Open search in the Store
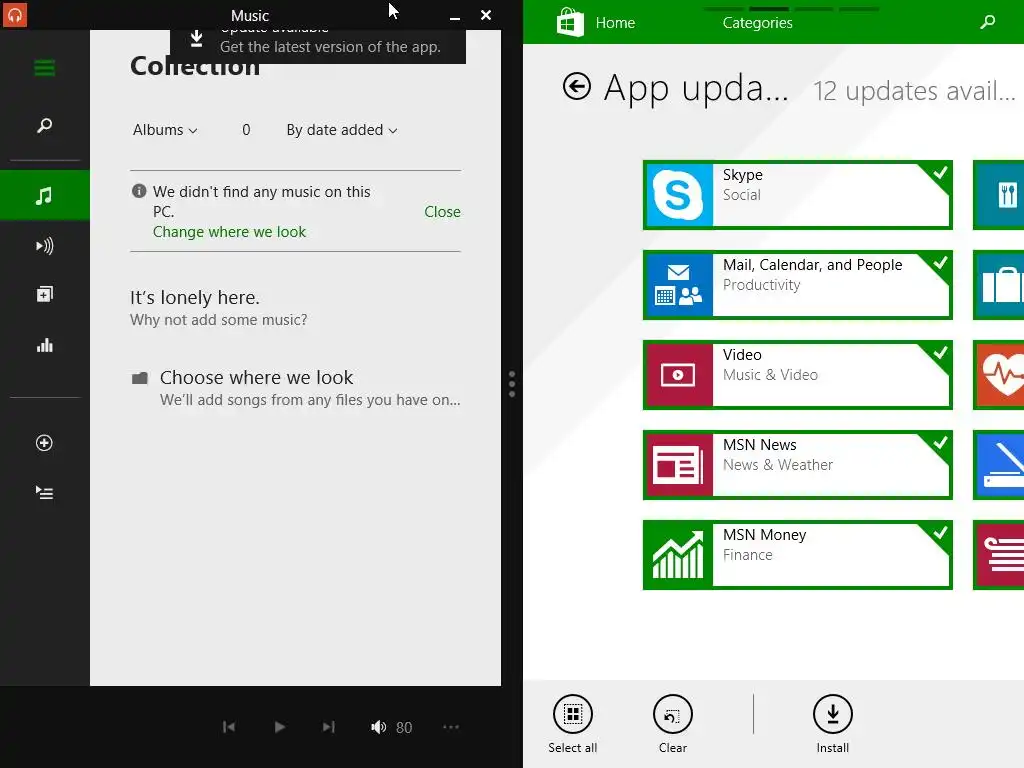The width and height of the screenshot is (1024, 768). click(x=987, y=22)
